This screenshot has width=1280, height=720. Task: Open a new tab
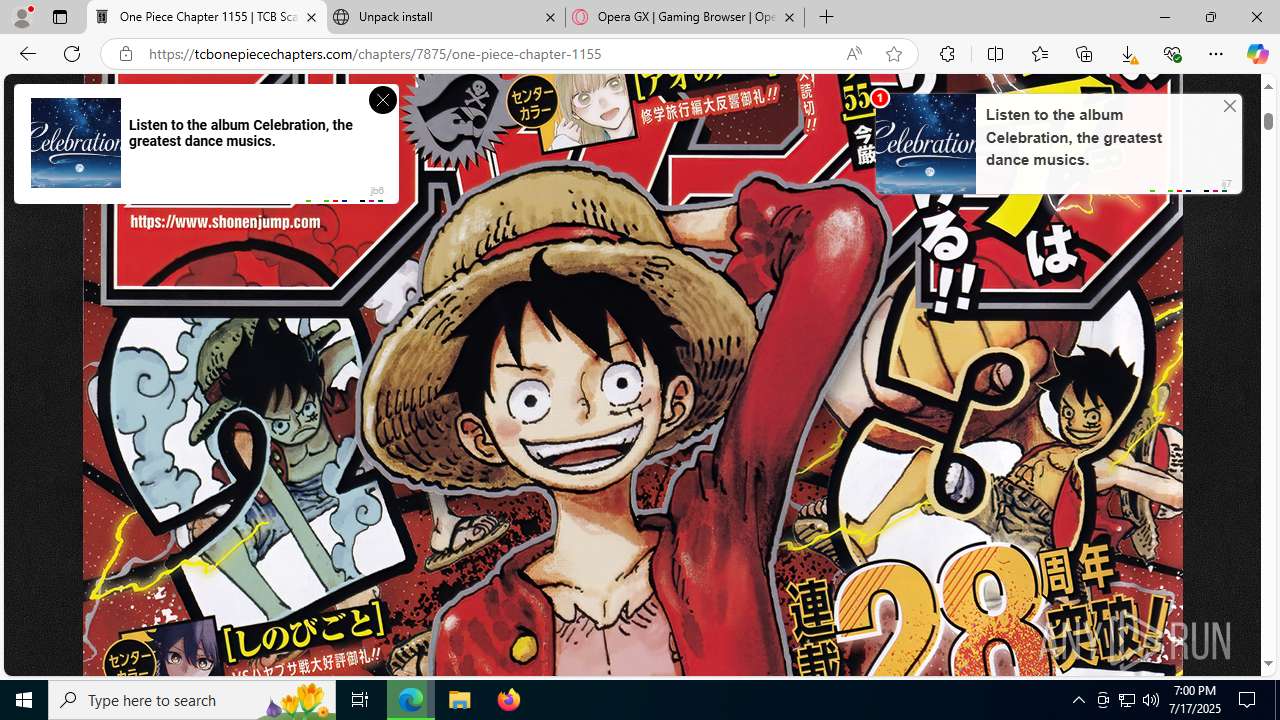826,17
